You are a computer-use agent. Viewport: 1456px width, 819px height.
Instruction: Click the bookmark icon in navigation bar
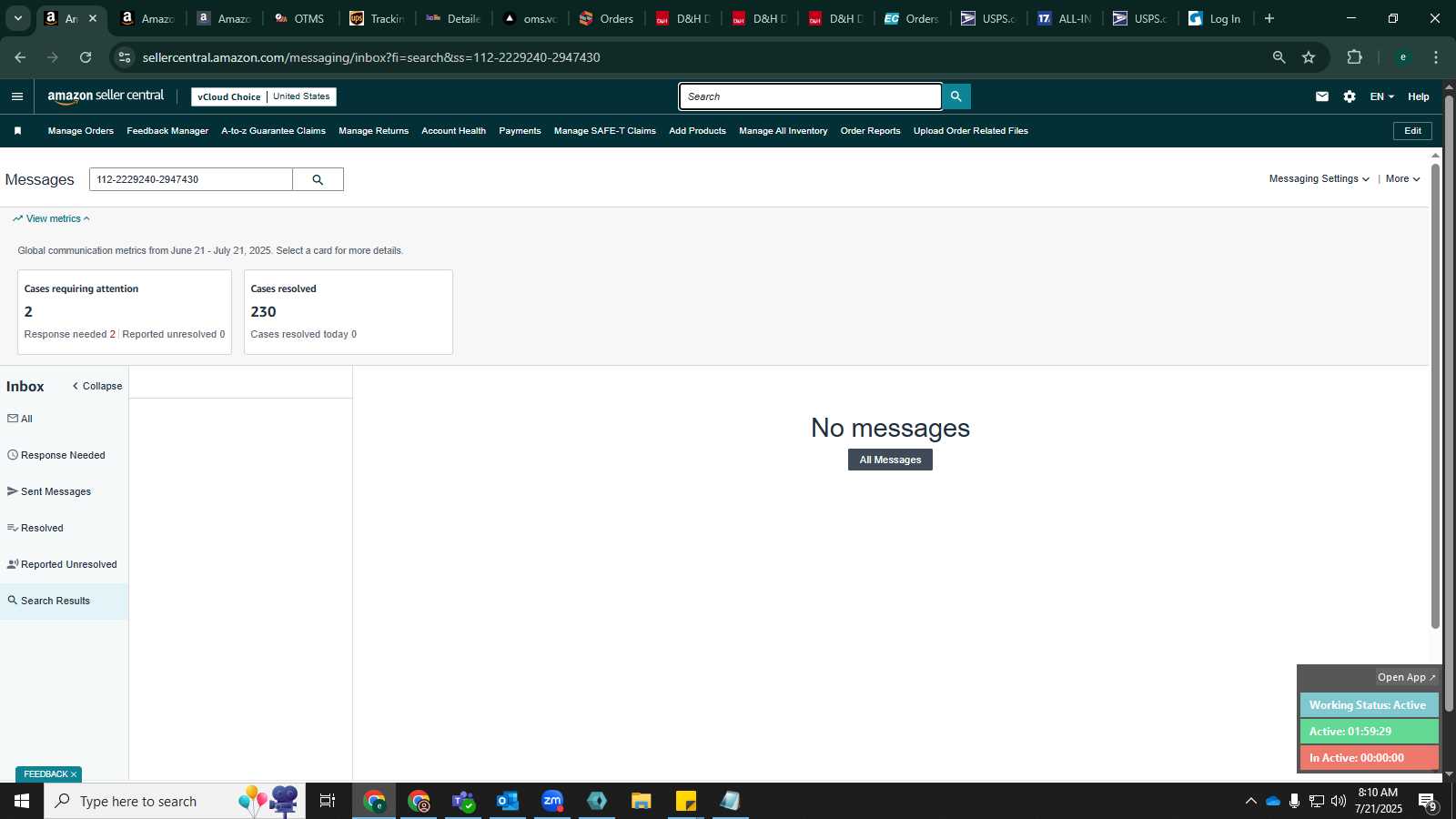[17, 131]
